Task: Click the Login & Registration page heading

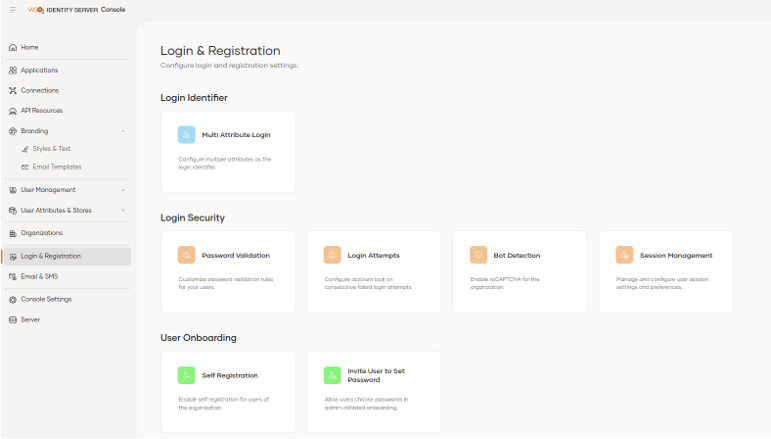Action: [220, 51]
